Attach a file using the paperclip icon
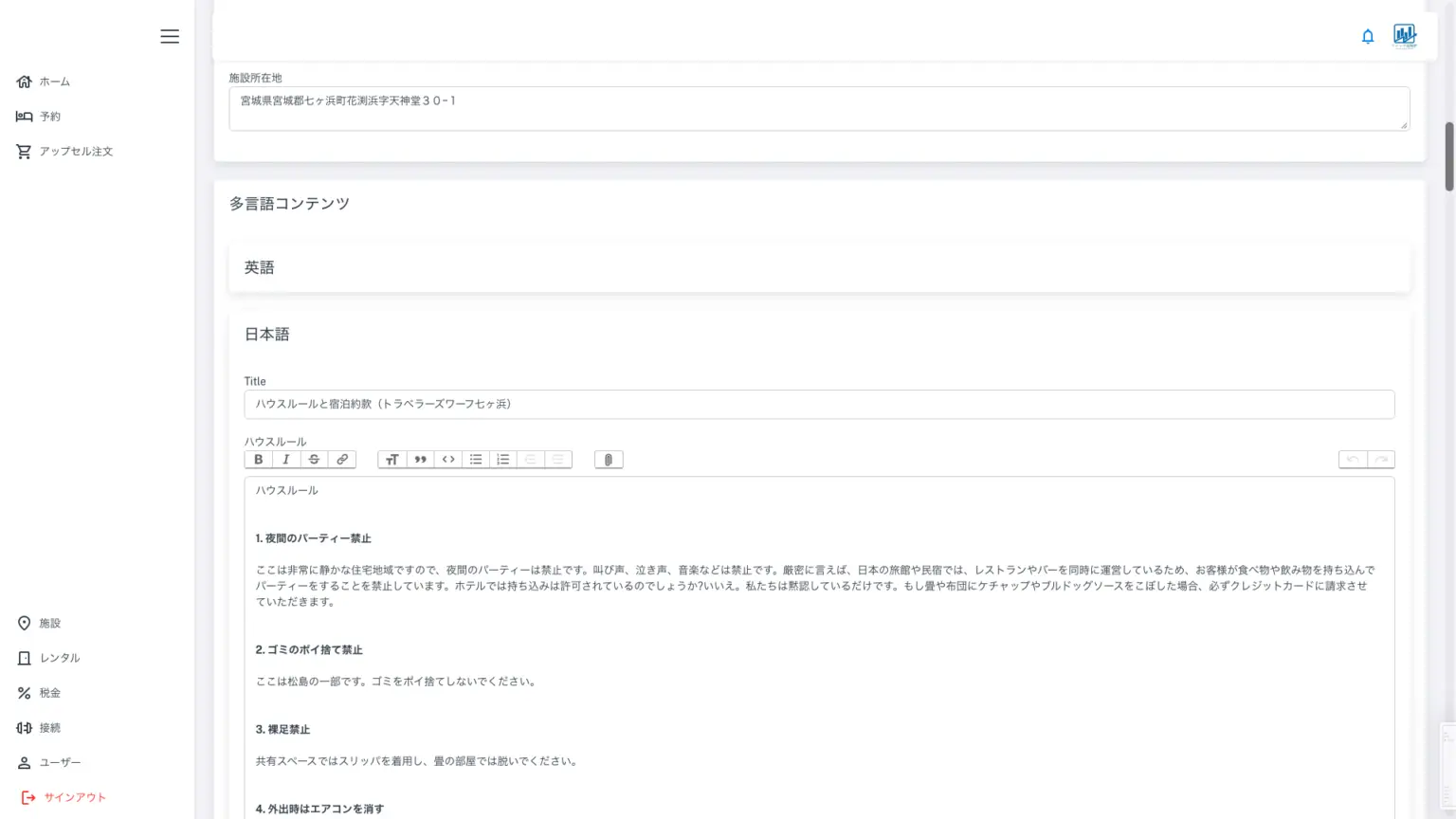Screen dimensions: 1456x819 (609, 460)
